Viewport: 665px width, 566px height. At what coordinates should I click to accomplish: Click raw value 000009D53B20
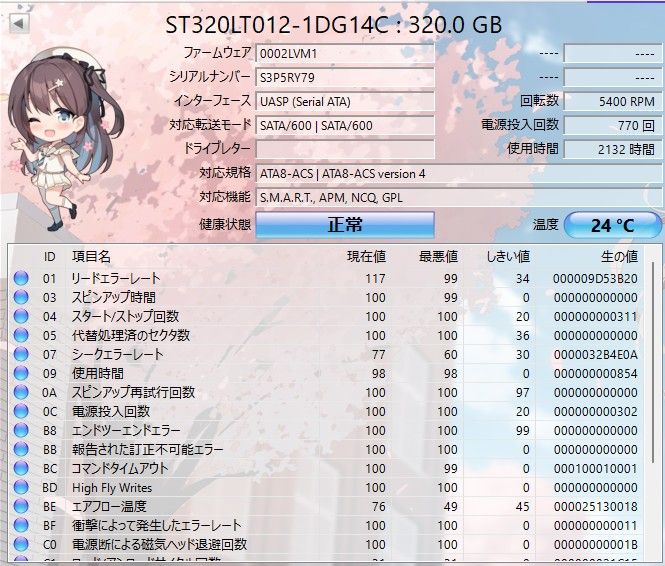click(x=595, y=279)
